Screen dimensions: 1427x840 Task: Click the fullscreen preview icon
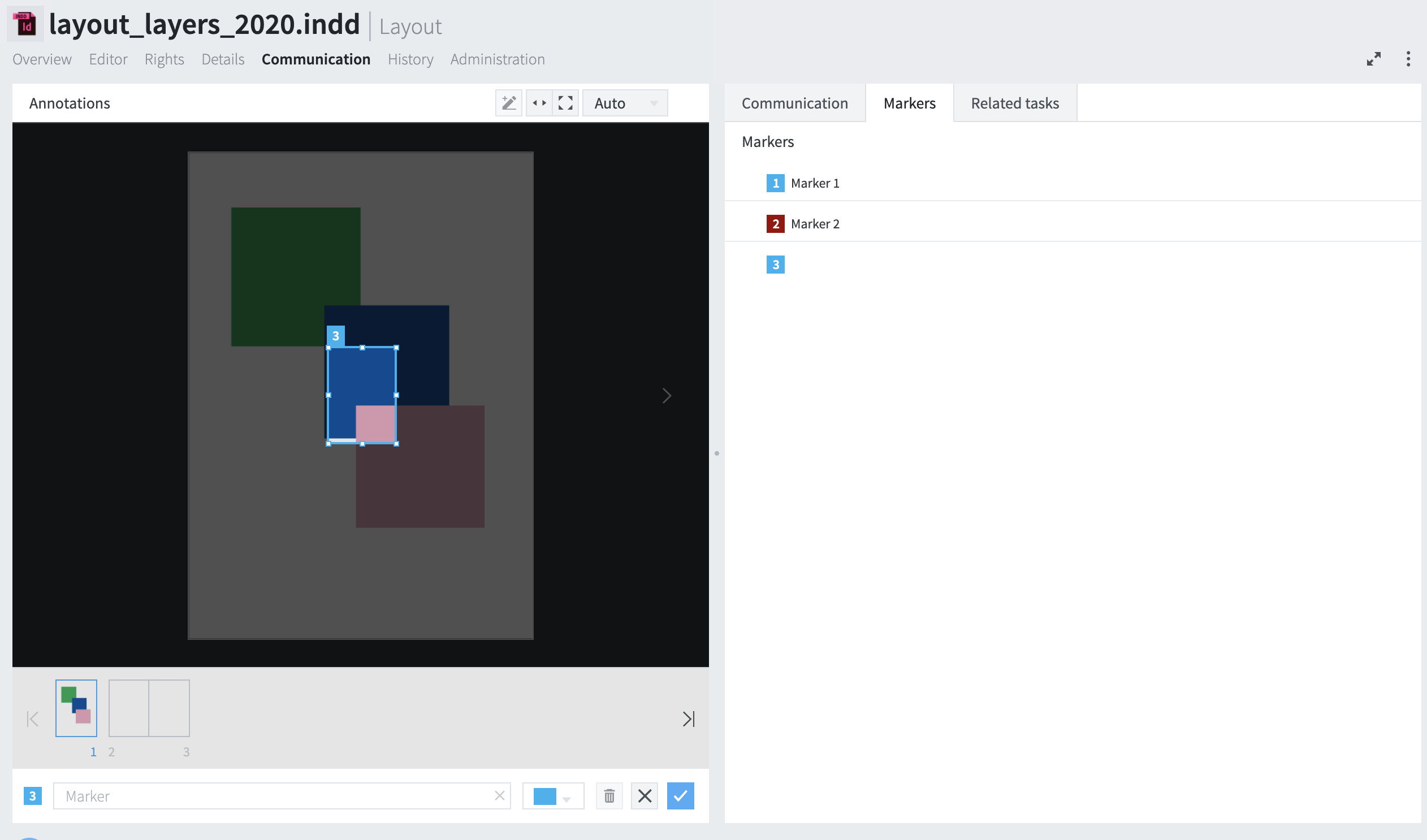tap(565, 102)
